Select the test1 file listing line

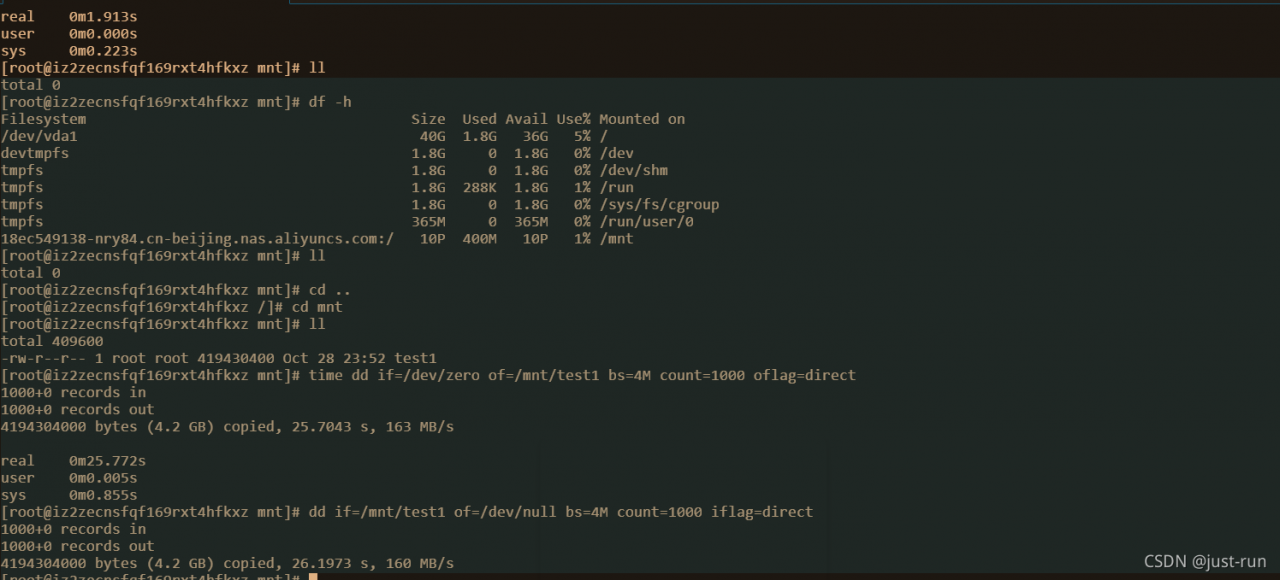pos(219,358)
